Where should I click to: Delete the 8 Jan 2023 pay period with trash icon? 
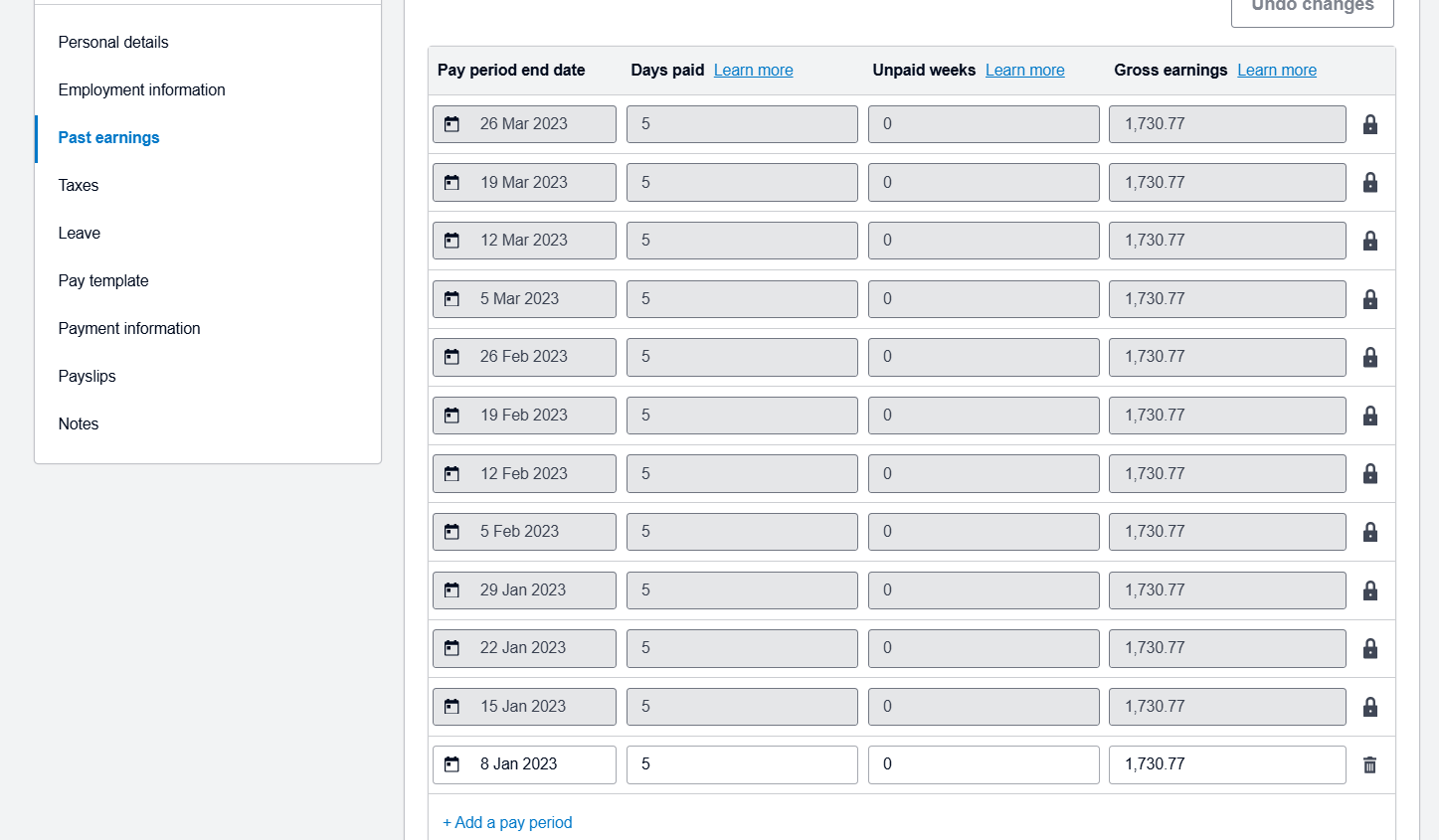[1369, 764]
